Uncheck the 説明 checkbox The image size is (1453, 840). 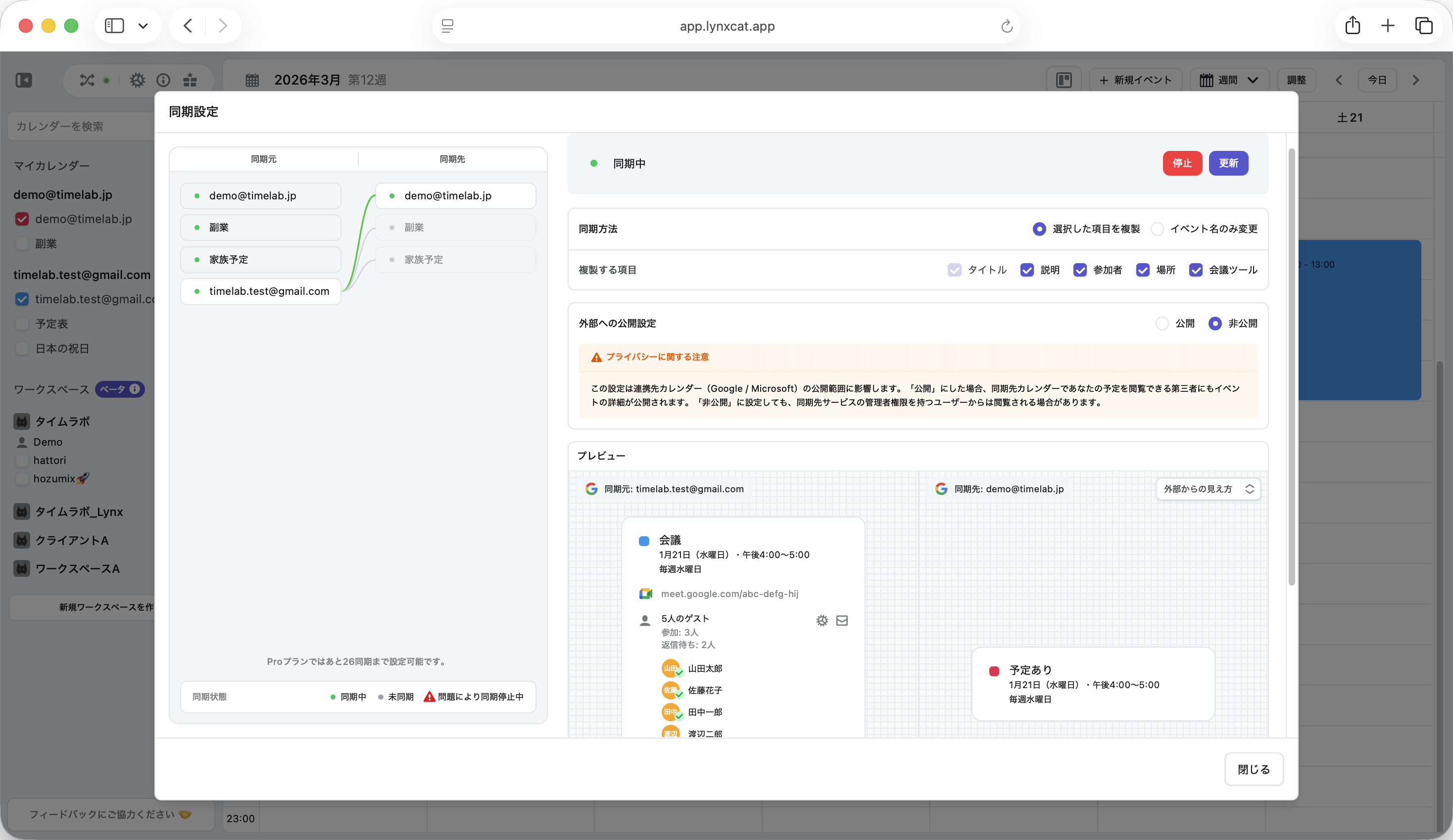[1027, 270]
